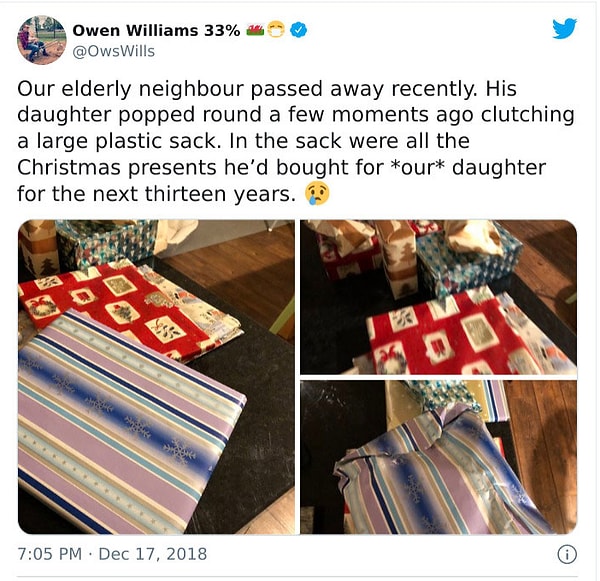Viewport: 600px width, 581px height.
Task: Click the Welsh flag emoji in name
Action: [x=255, y=29]
